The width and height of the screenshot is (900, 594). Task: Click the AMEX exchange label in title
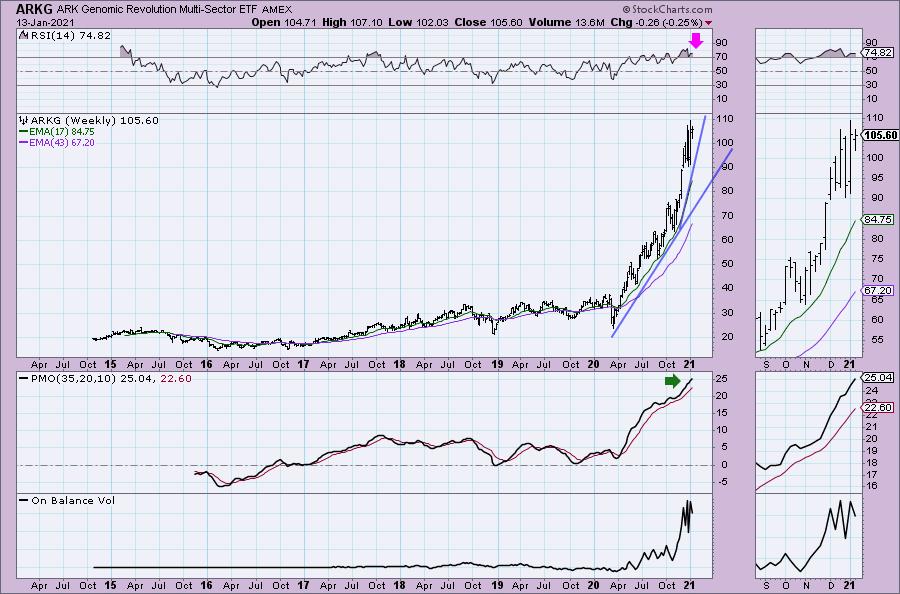coord(277,10)
